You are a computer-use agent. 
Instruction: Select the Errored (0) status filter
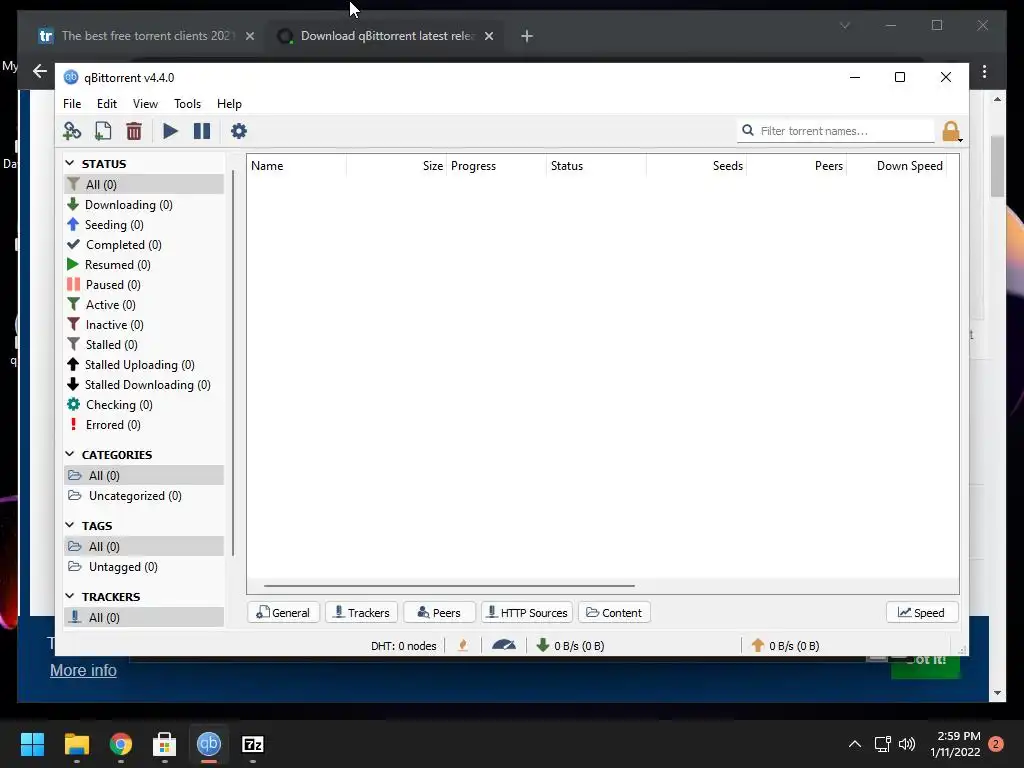(144, 425)
